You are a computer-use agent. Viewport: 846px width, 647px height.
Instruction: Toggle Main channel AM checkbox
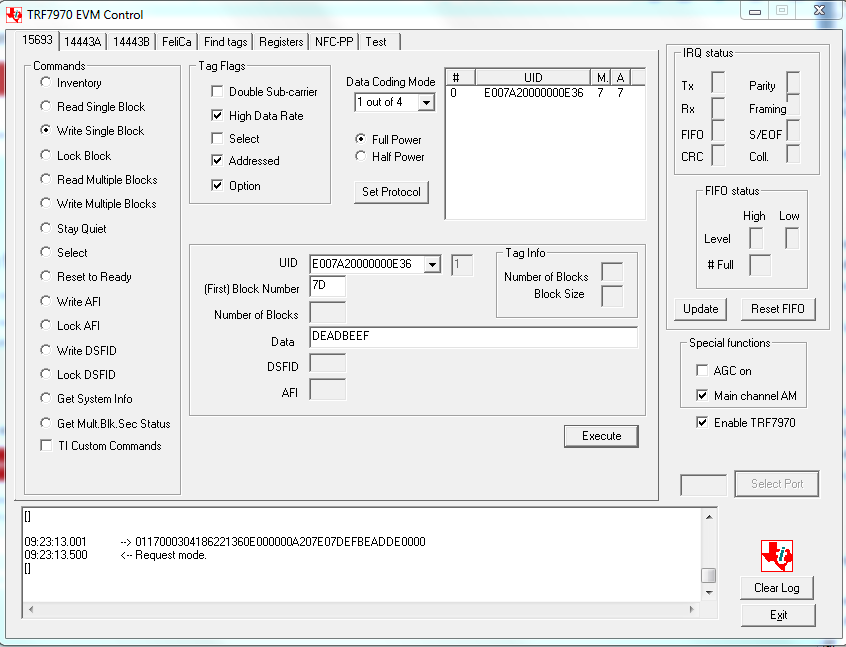click(x=702, y=395)
